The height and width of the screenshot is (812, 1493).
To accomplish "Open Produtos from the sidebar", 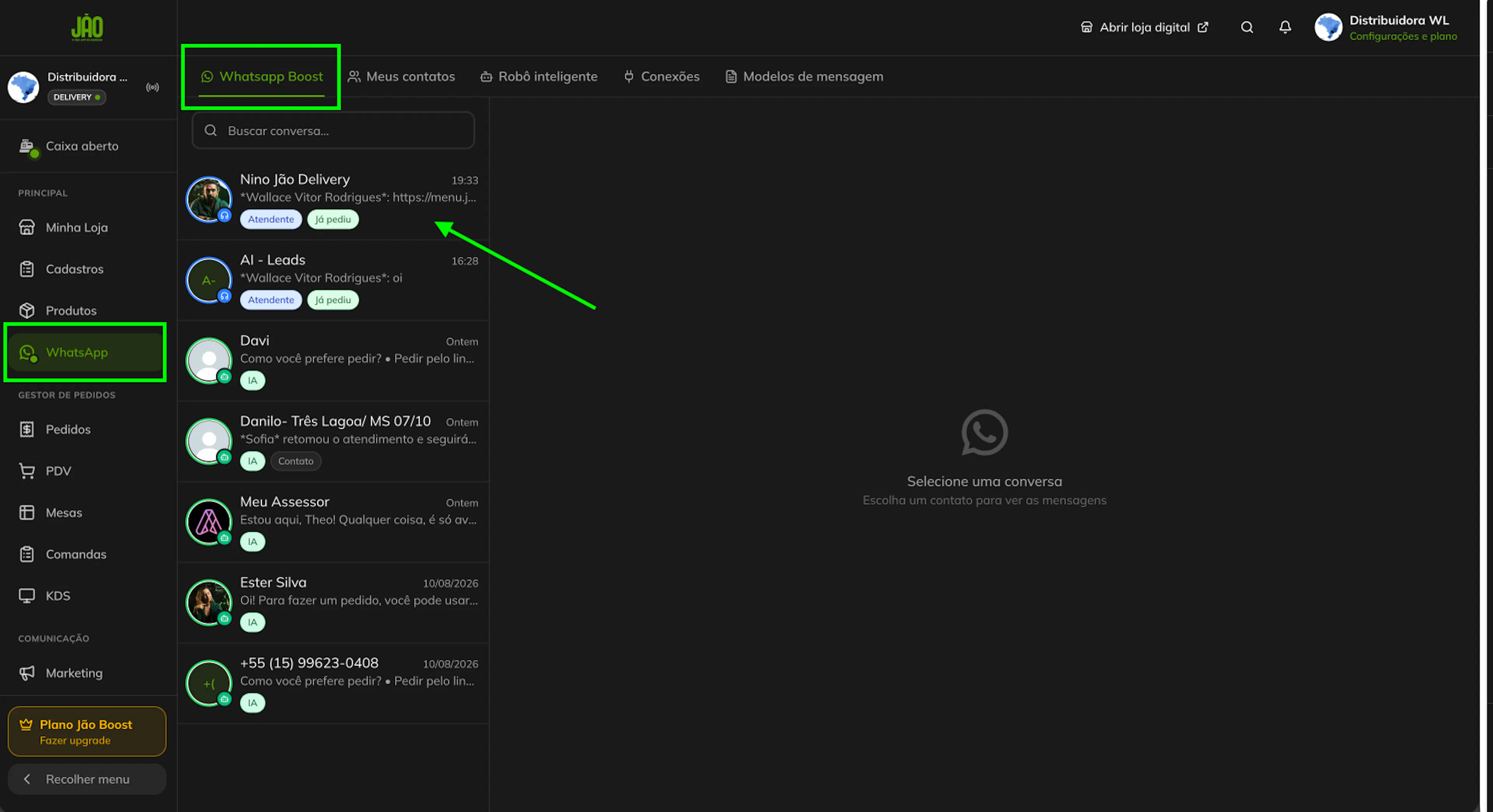I will pyautogui.click(x=87, y=311).
